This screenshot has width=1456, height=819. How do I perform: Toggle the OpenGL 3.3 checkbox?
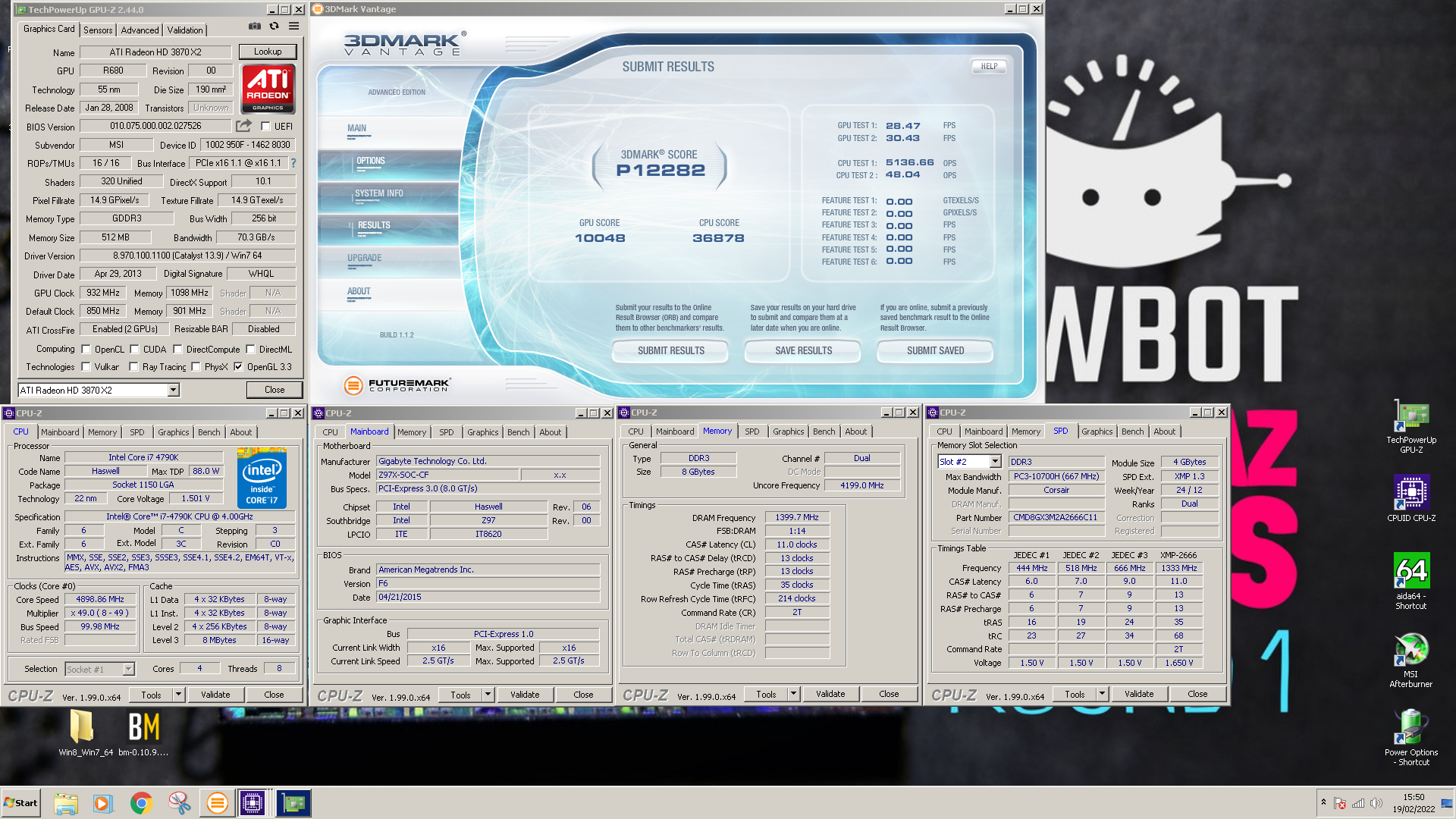[238, 367]
